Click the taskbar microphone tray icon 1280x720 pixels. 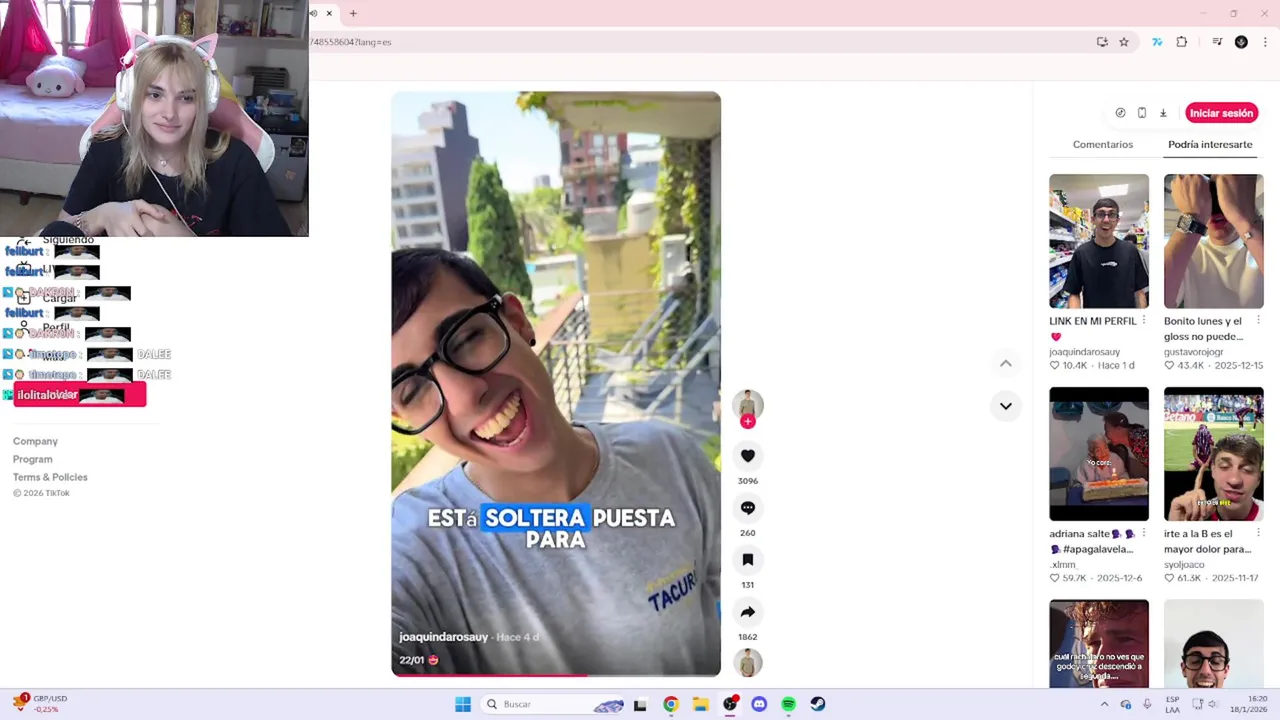(x=1147, y=704)
